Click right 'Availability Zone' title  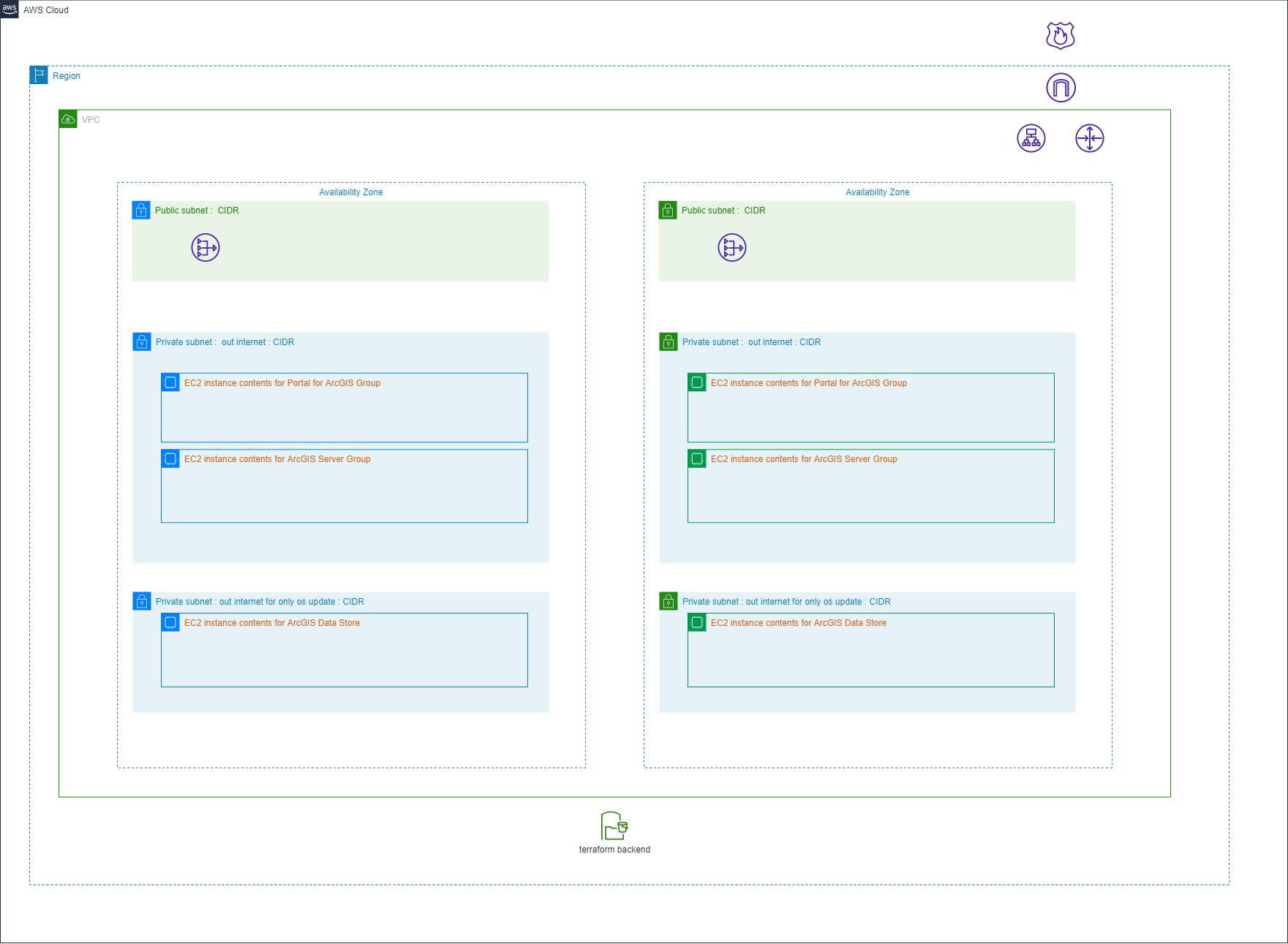(x=878, y=192)
